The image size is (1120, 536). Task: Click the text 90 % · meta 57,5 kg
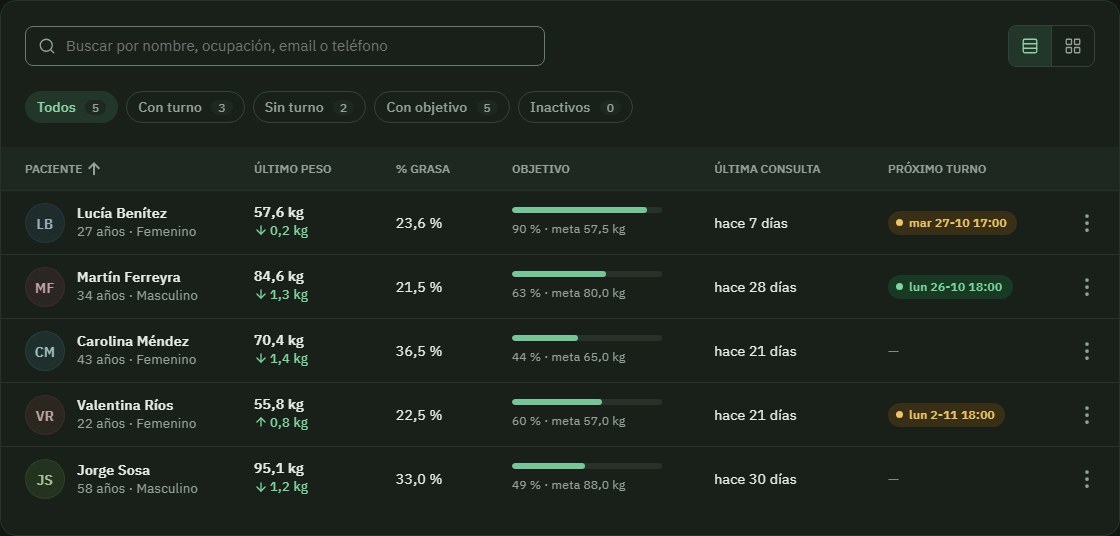click(x=569, y=229)
